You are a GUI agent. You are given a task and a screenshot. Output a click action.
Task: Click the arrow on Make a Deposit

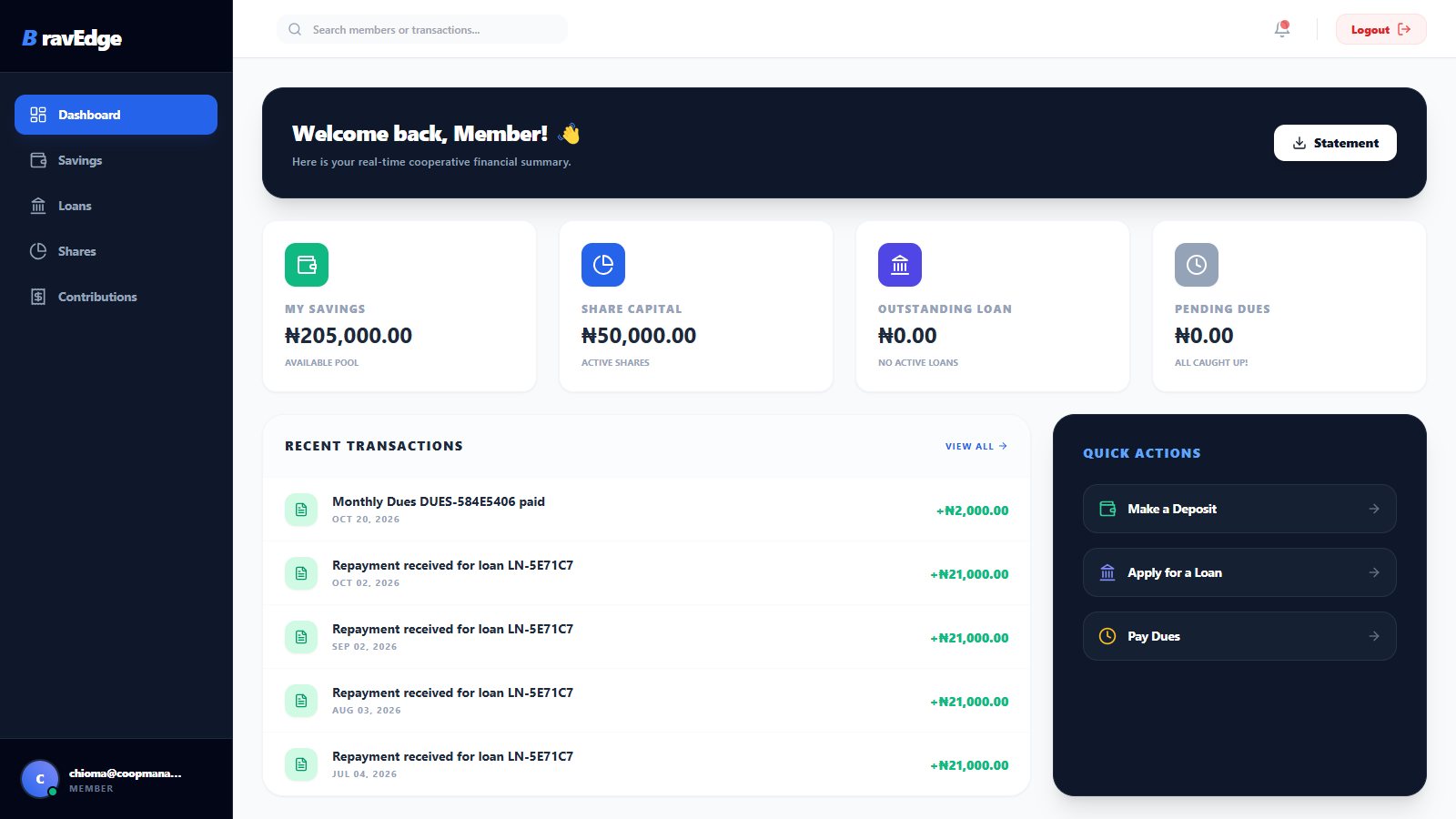(x=1374, y=509)
